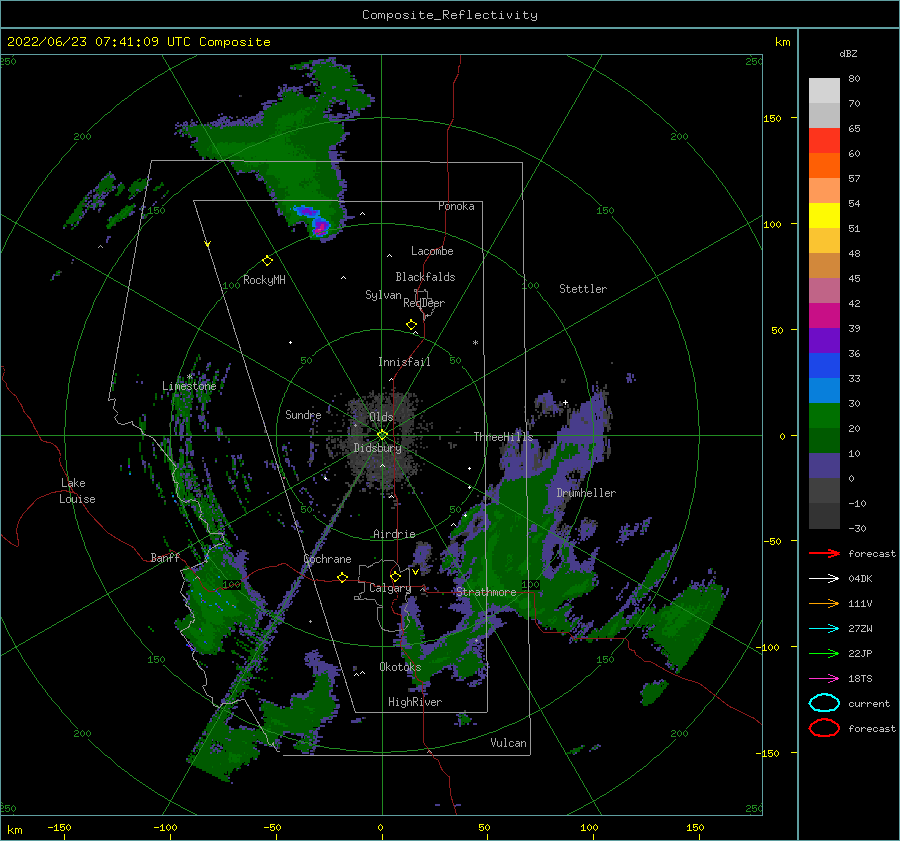Click the cyan 27ZW arrow icon
Screen dimensions: 900x841
coord(824,628)
